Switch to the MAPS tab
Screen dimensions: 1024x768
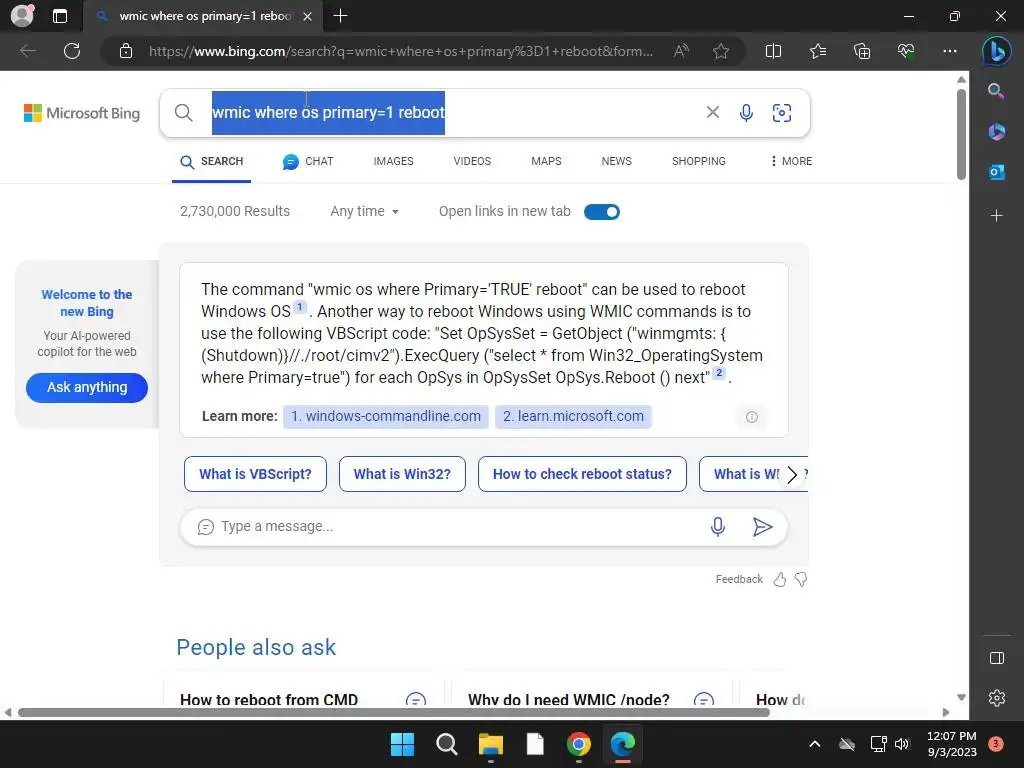pyautogui.click(x=546, y=161)
